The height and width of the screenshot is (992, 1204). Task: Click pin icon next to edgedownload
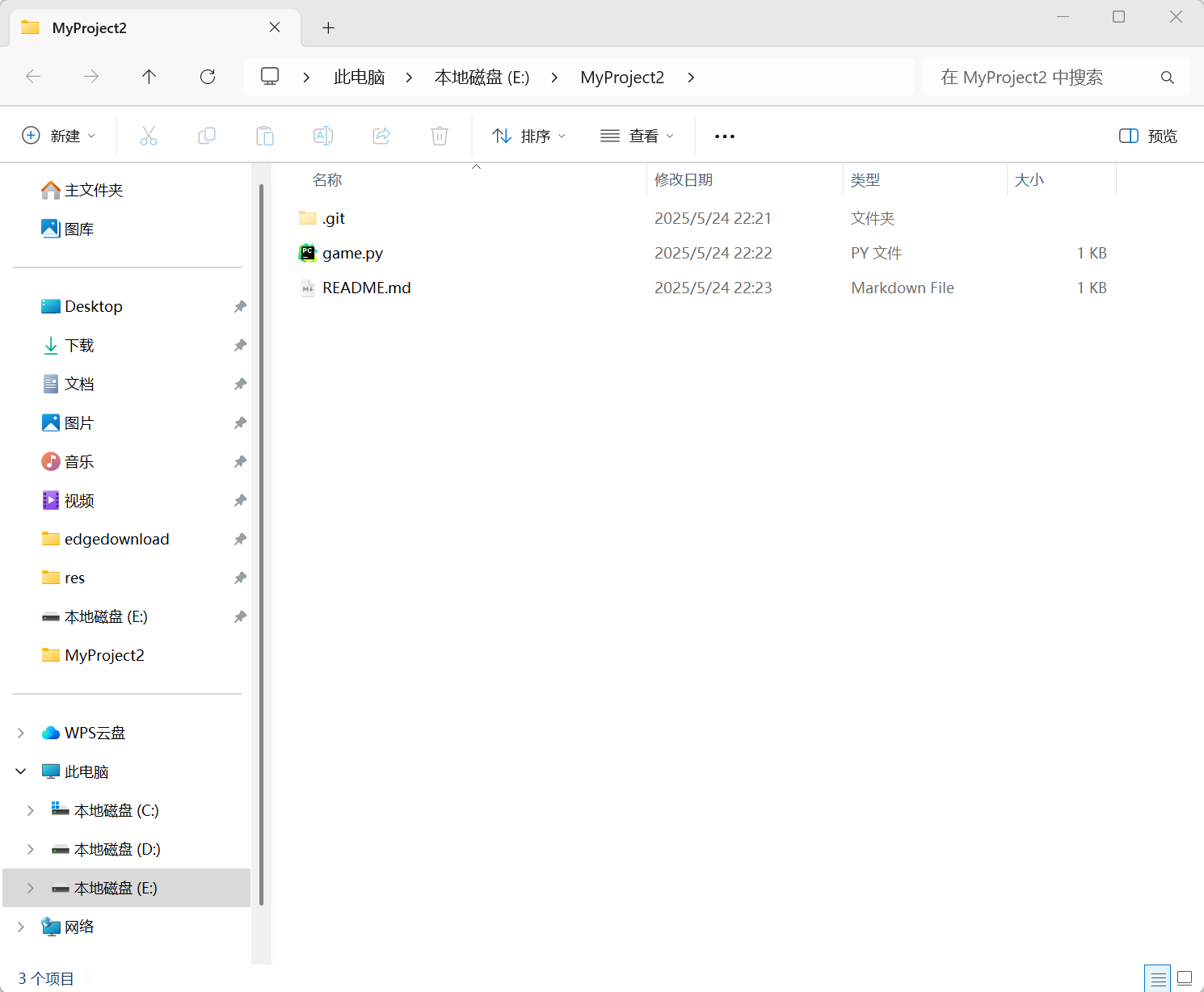coord(240,539)
